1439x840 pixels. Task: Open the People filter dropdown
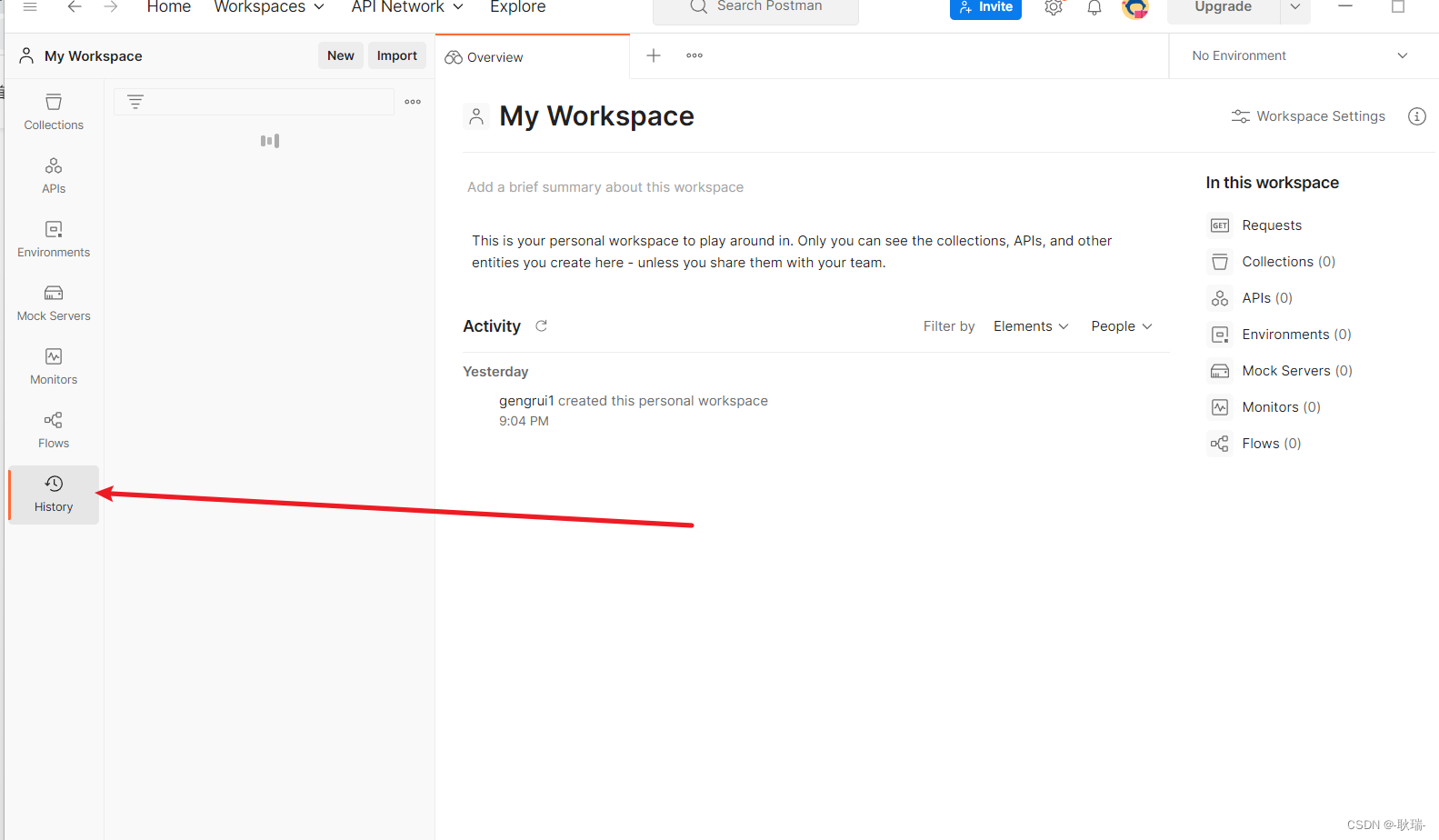click(x=1122, y=326)
